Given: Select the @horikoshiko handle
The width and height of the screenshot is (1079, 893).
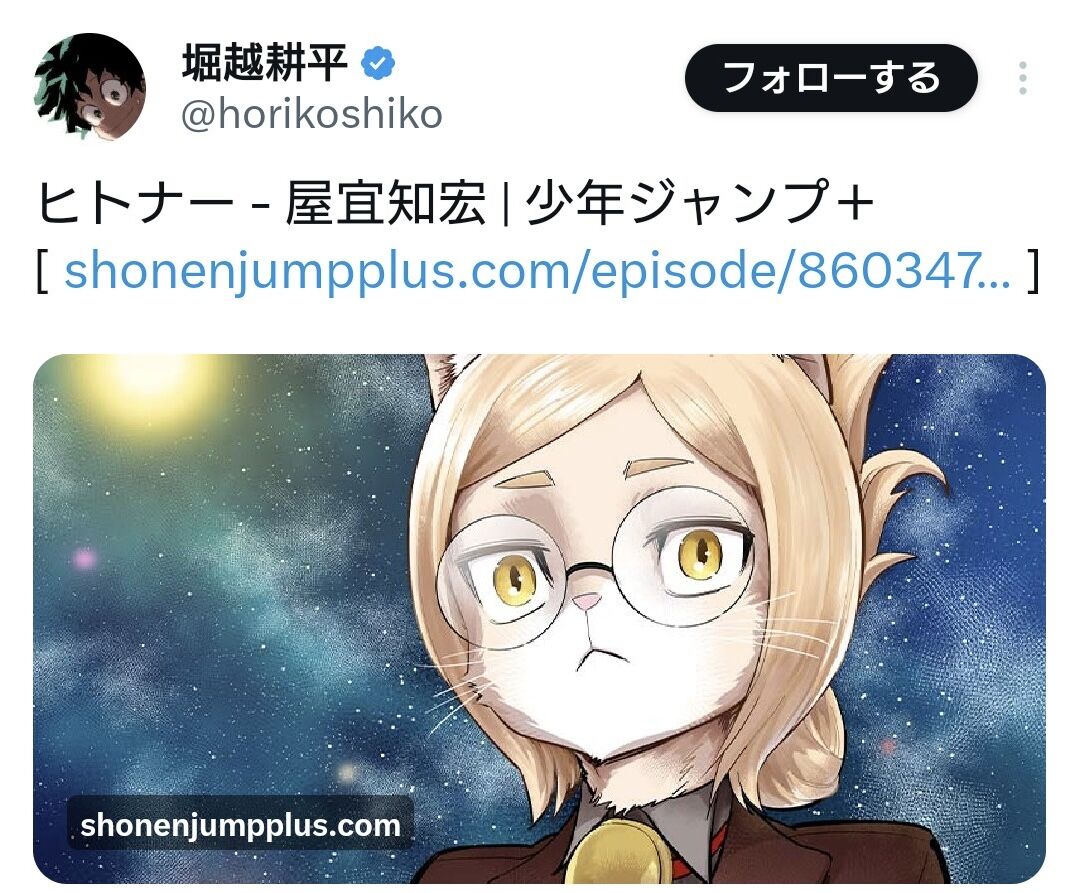Looking at the screenshot, I should click(x=312, y=114).
